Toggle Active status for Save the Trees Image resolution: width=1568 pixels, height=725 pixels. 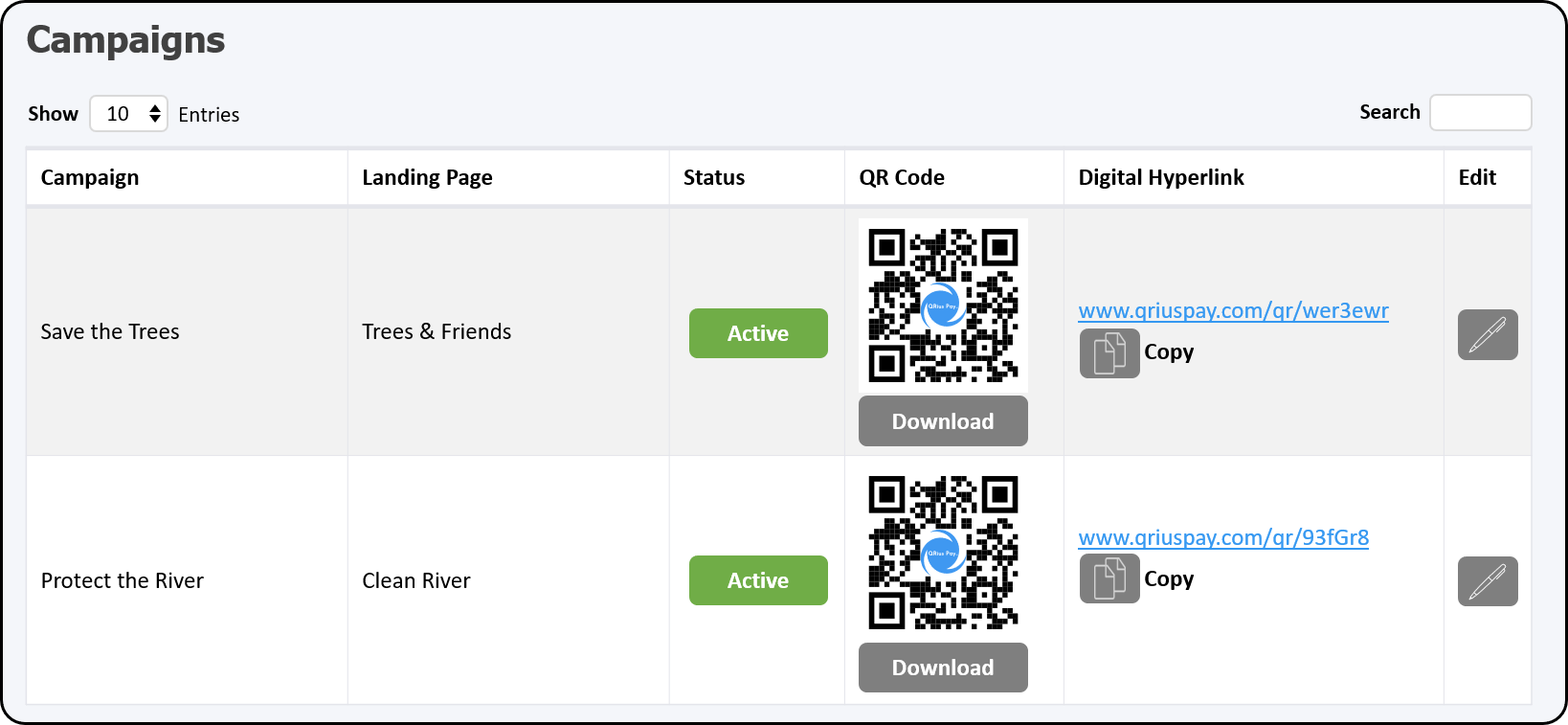click(758, 333)
